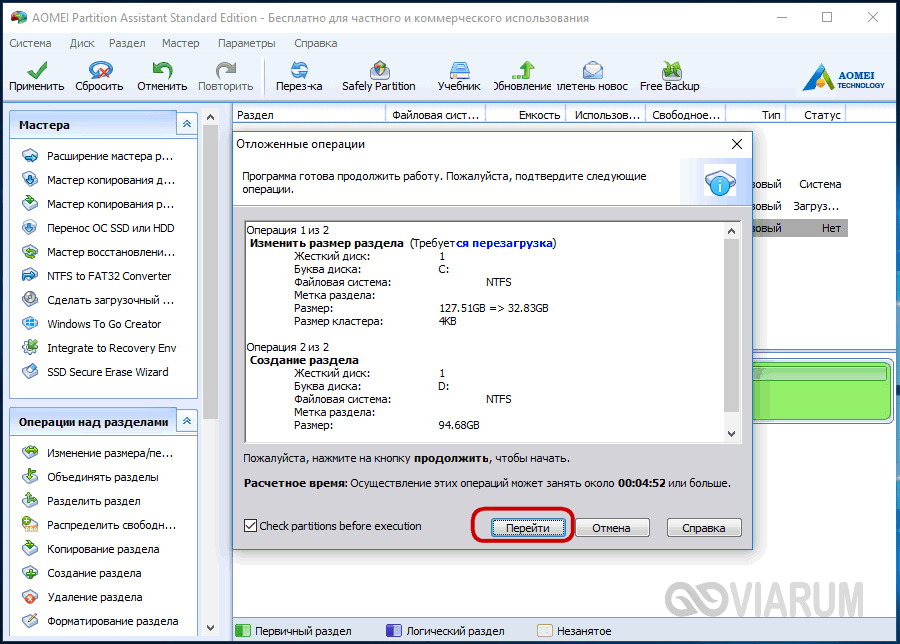Click the Применить (Apply) toolbar icon
900x644 pixels.
tap(36, 71)
